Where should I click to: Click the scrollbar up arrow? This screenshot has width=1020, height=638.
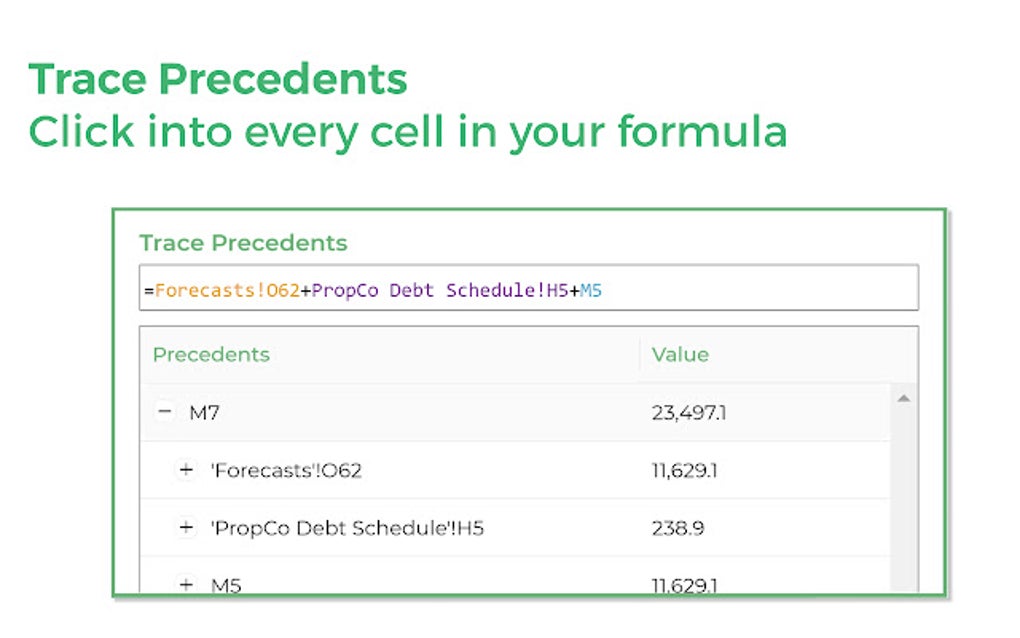903,399
